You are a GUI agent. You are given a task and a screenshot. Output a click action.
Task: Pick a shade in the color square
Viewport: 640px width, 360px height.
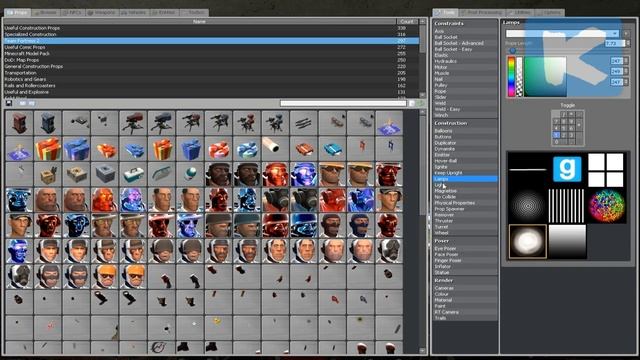point(545,76)
